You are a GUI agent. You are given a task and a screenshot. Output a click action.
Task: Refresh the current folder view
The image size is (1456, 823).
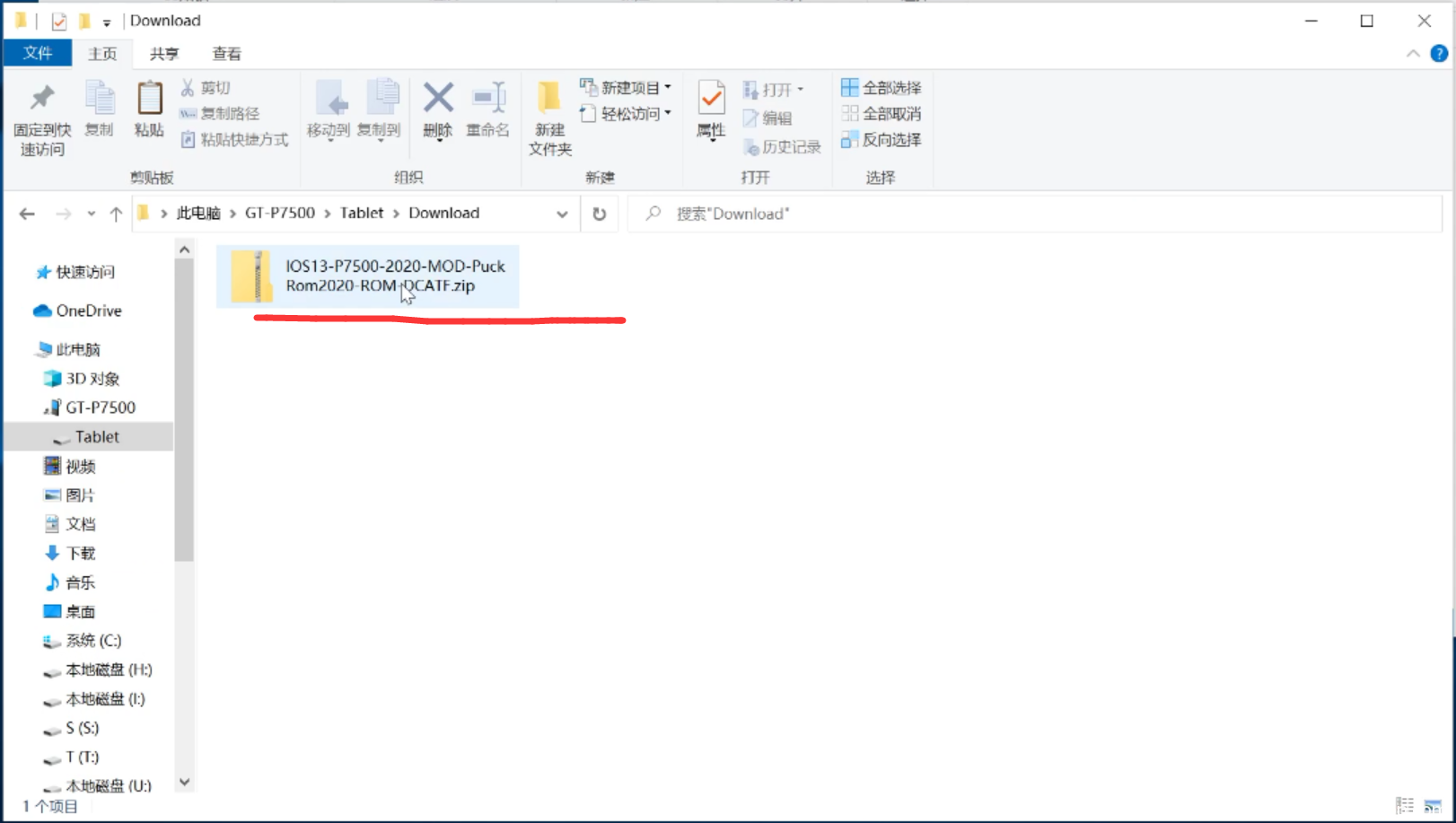click(x=600, y=214)
